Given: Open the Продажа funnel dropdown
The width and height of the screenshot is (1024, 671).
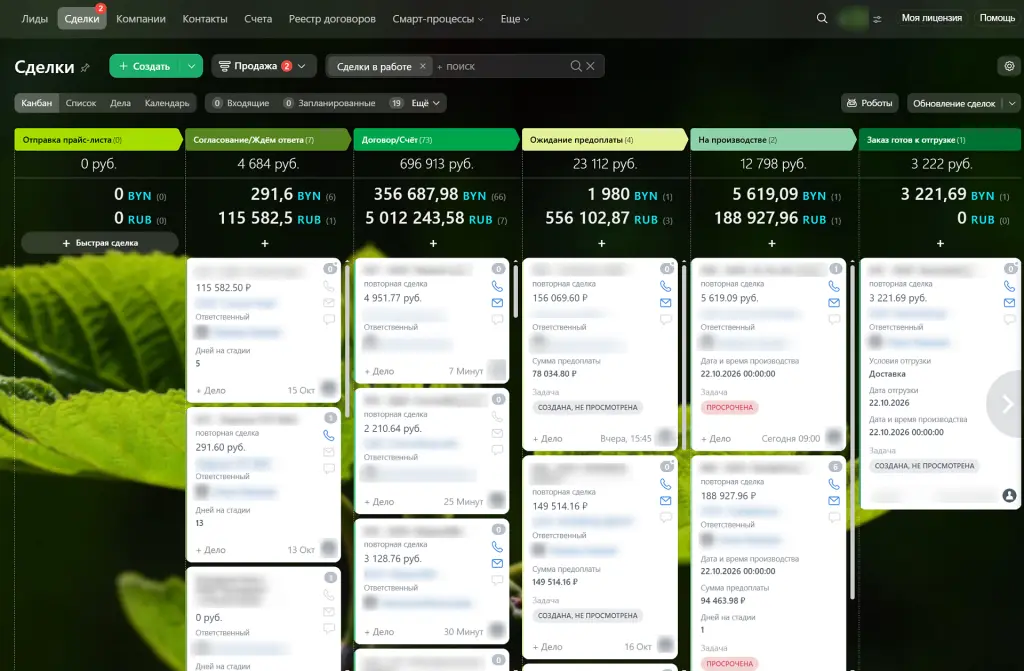Looking at the screenshot, I should [264, 66].
